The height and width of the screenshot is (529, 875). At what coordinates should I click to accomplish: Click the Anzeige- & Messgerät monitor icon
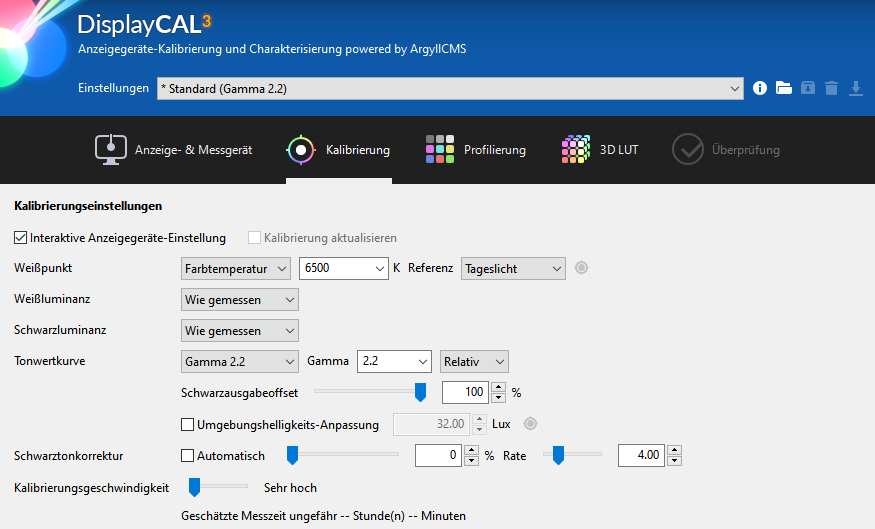click(x=110, y=150)
